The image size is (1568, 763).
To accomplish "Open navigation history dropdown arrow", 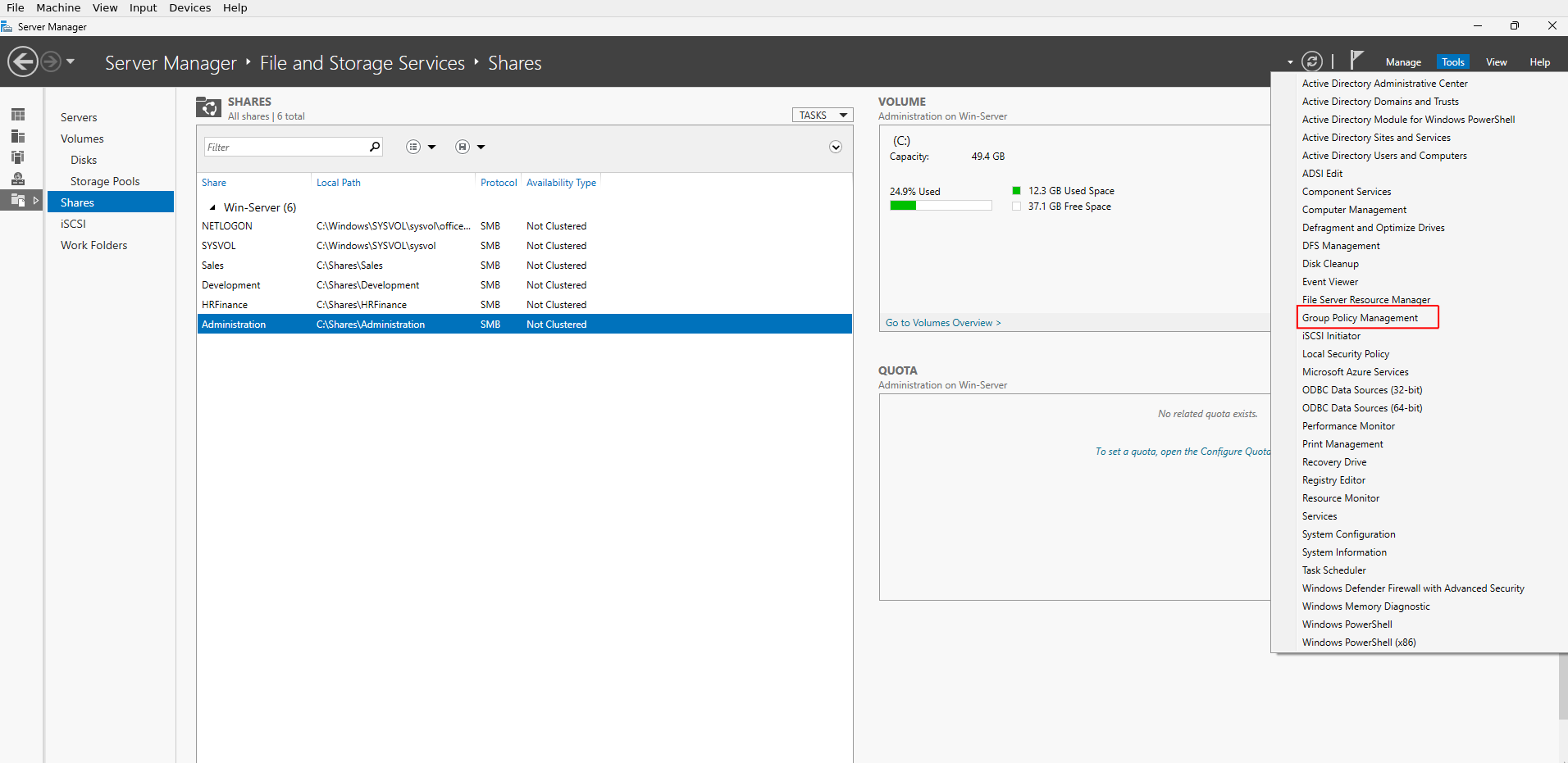I will click(x=71, y=61).
